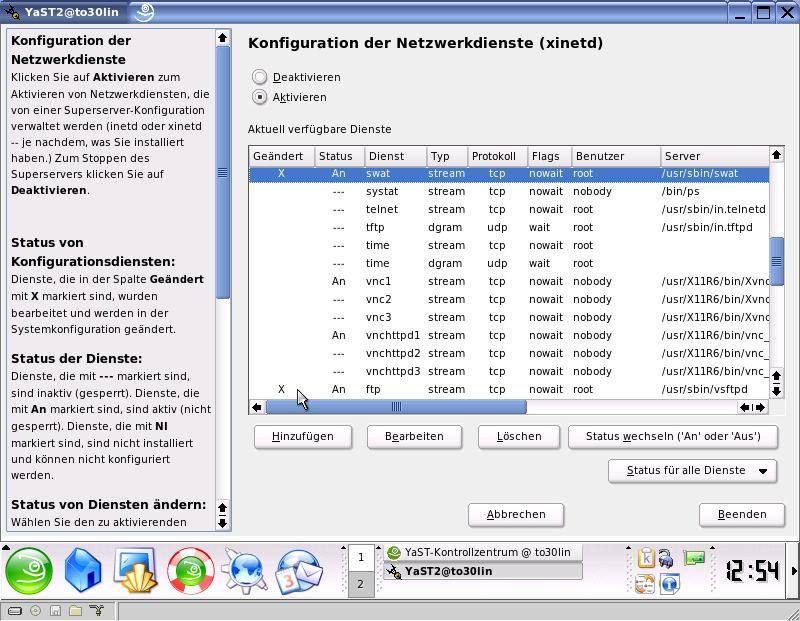The width and height of the screenshot is (800, 621).
Task: Launch the desktop shell (Konsole) icon
Action: (x=136, y=570)
